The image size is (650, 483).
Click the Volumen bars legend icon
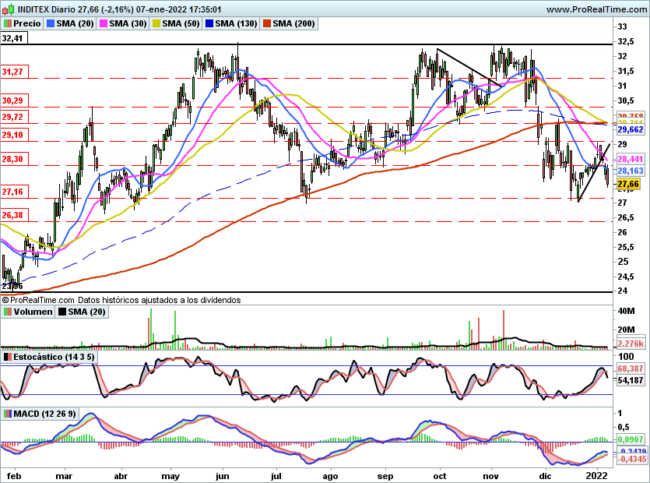(x=7, y=312)
